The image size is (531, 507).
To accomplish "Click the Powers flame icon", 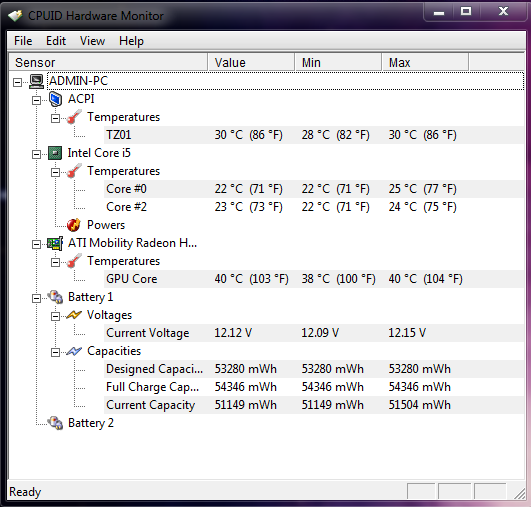I will point(74,225).
